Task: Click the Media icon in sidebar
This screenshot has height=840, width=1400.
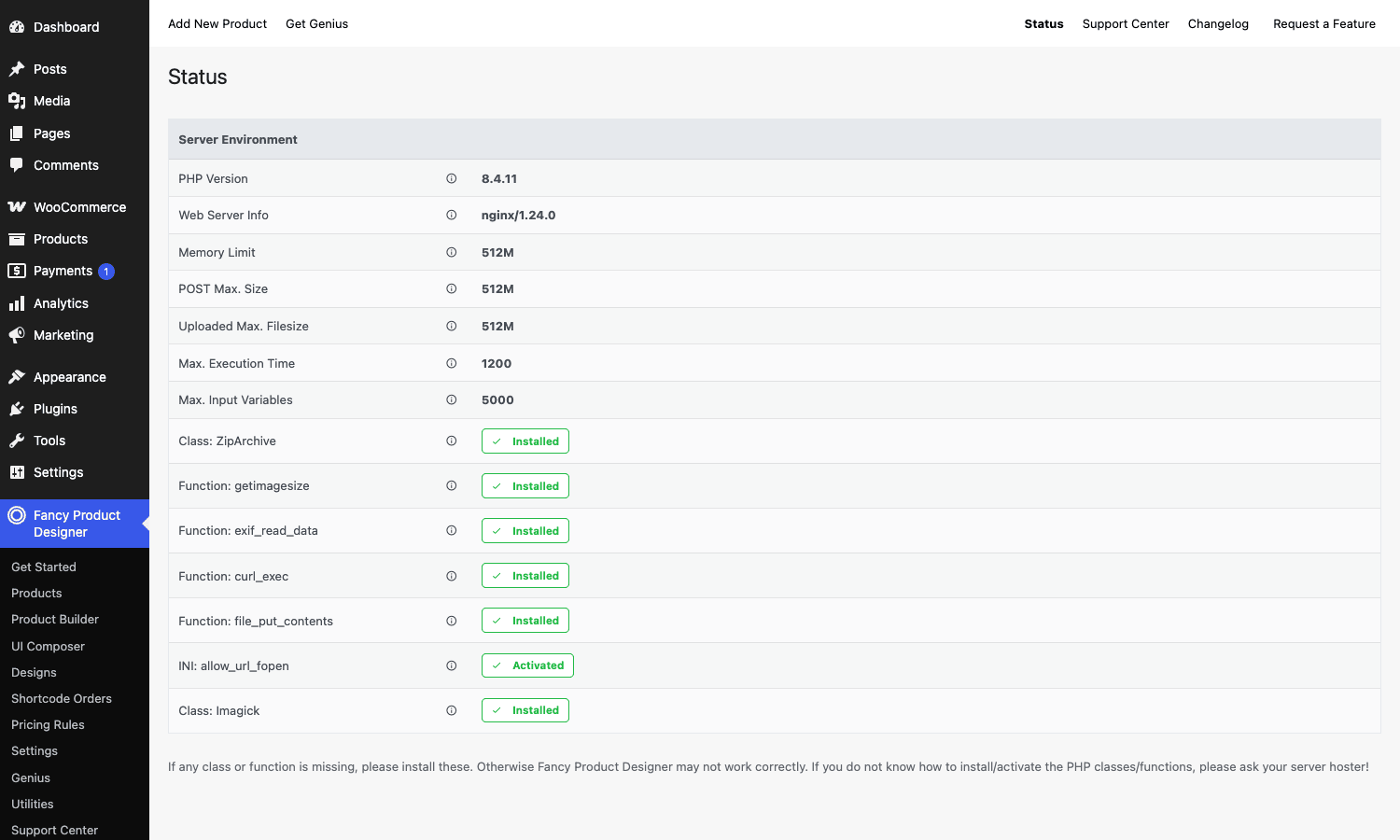Action: 17,101
